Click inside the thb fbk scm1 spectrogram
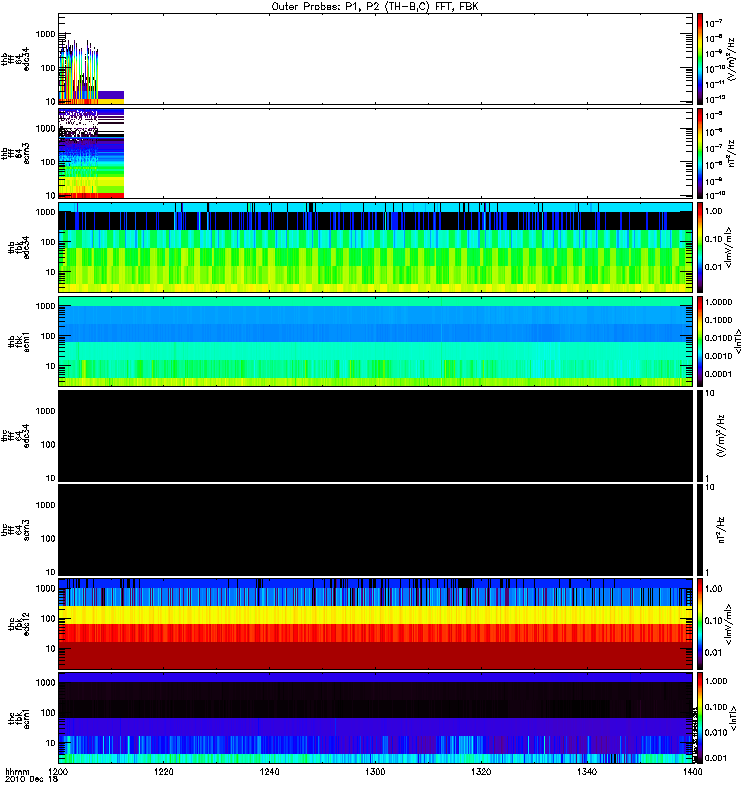Image resolution: width=750 pixels, height=800 pixels. pos(375,341)
